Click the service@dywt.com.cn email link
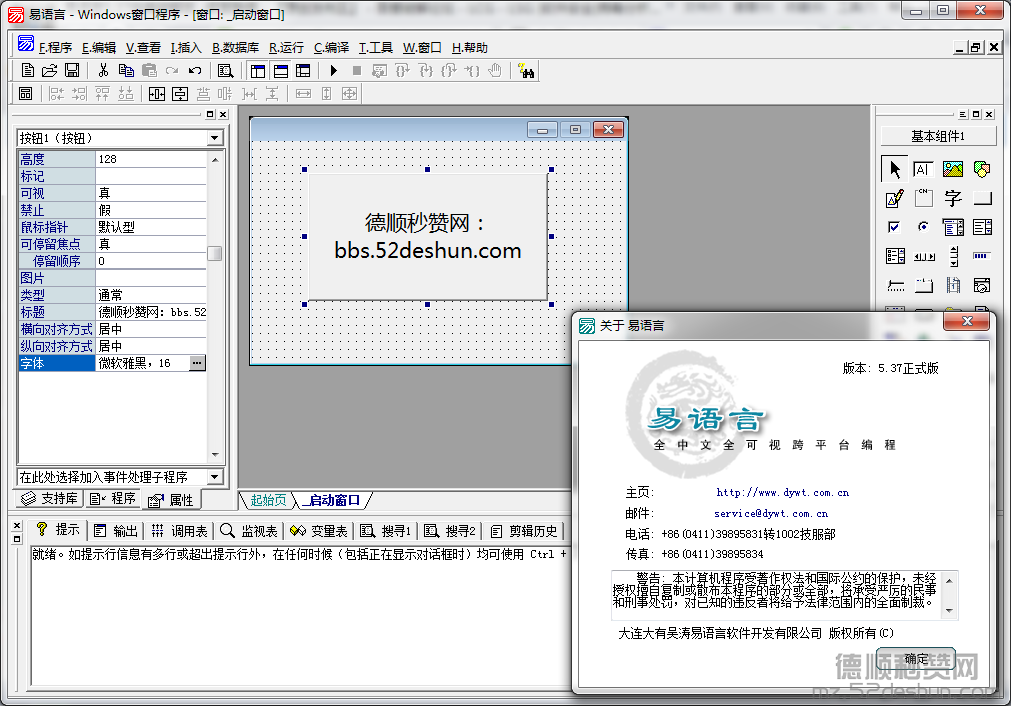This screenshot has width=1011, height=706. point(771,514)
